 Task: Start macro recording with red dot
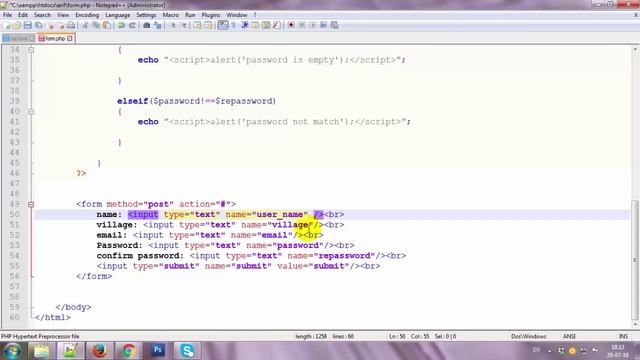[x=291, y=25]
